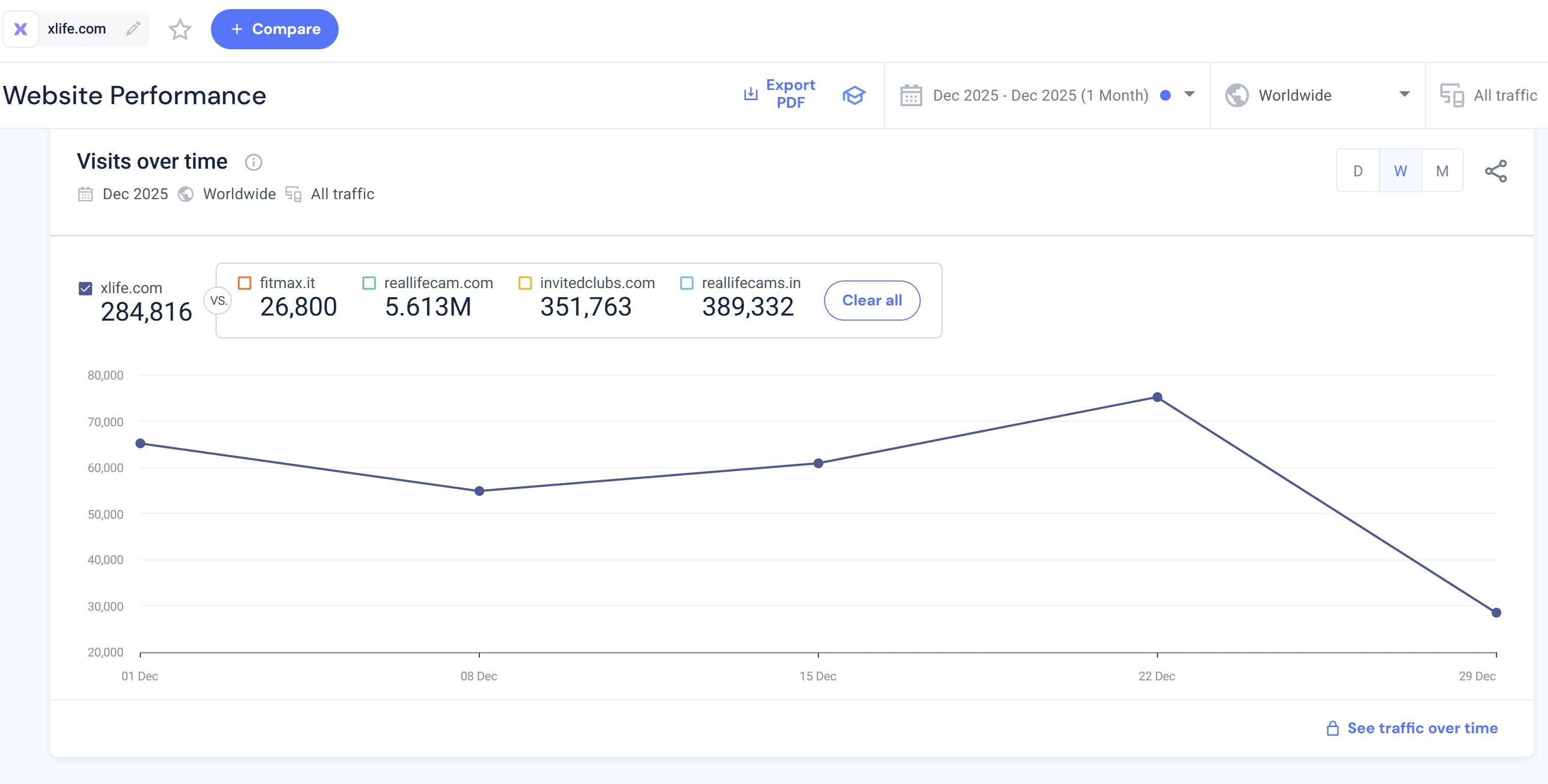Enable the fitmax.it comparison checkbox

pyautogui.click(x=245, y=283)
